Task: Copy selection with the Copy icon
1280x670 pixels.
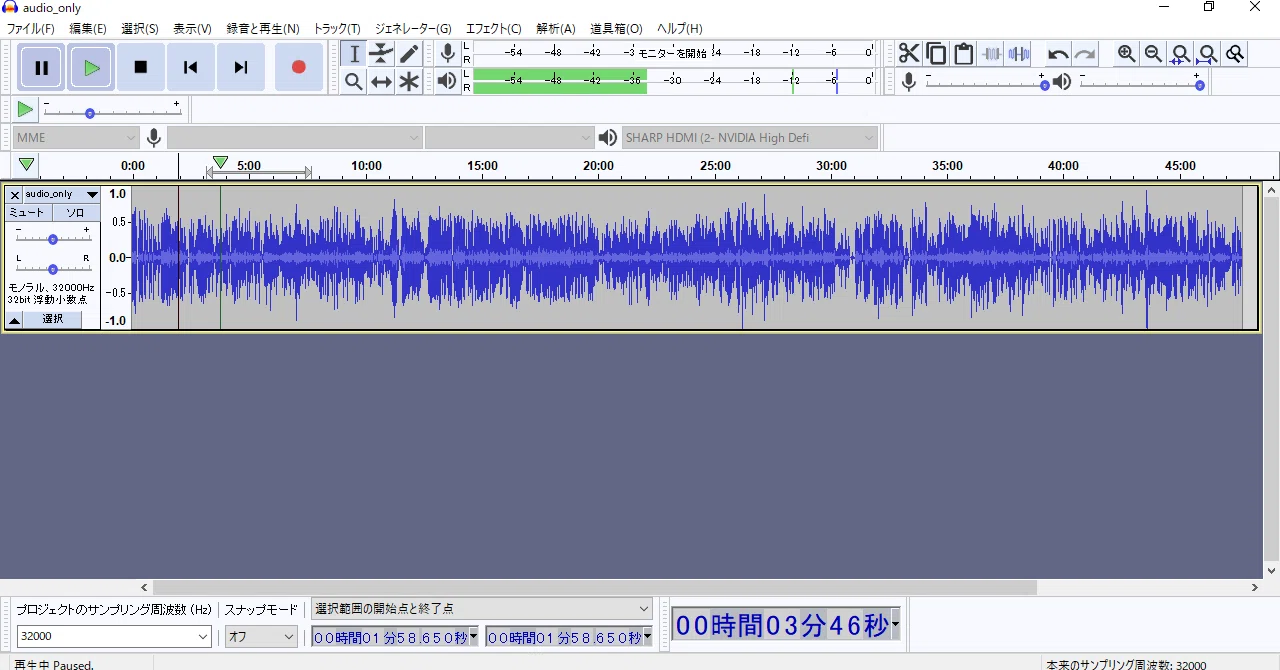Action: (936, 54)
